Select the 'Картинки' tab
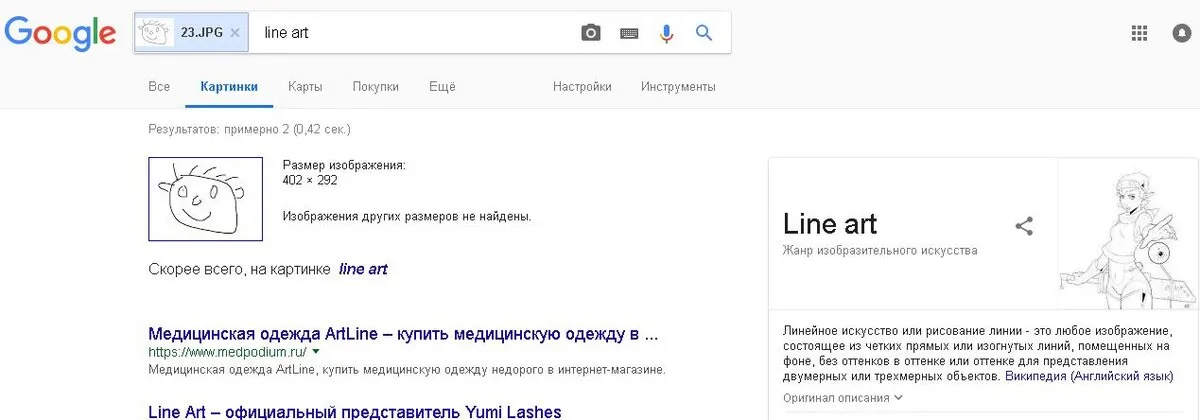1200x420 pixels. pos(229,87)
